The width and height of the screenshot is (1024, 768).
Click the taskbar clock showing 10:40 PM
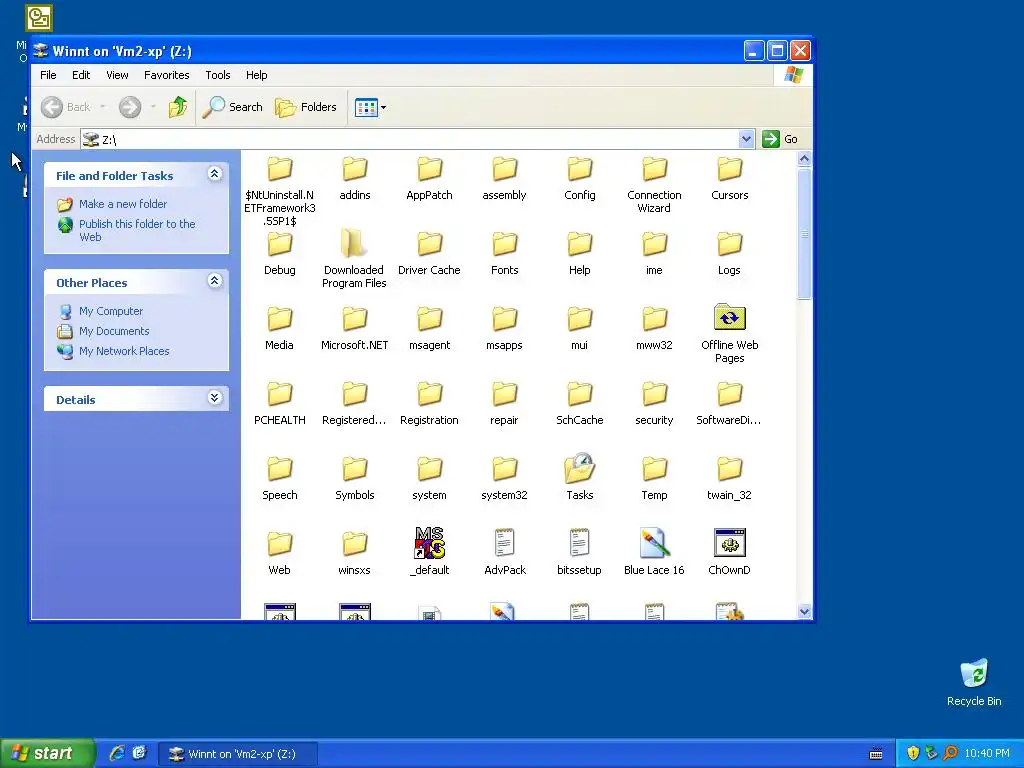987,754
